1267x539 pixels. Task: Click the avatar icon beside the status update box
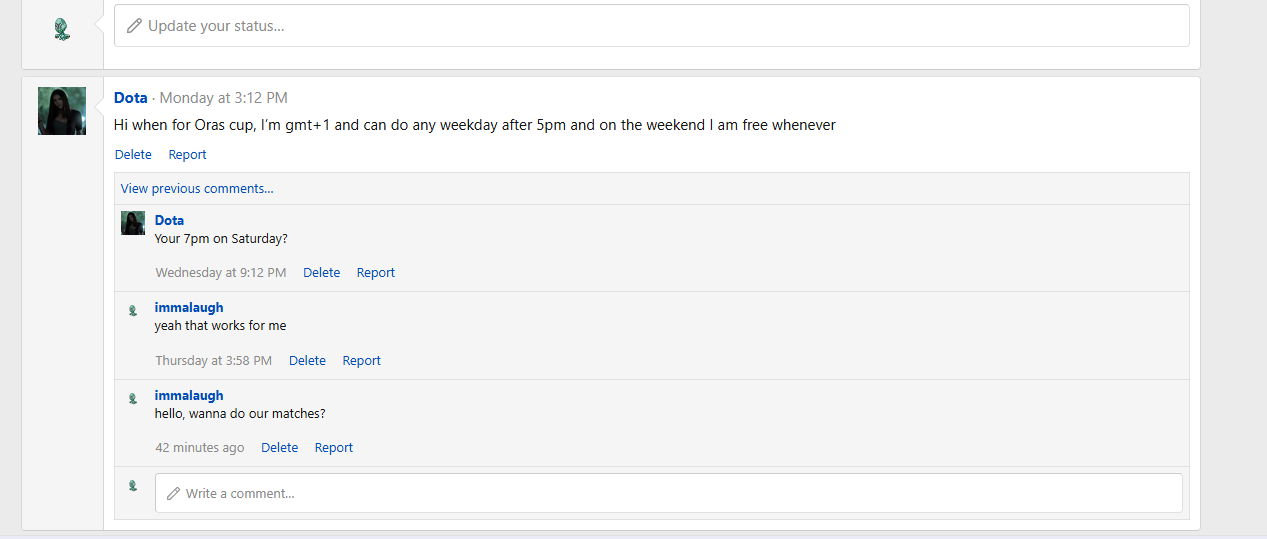(62, 29)
